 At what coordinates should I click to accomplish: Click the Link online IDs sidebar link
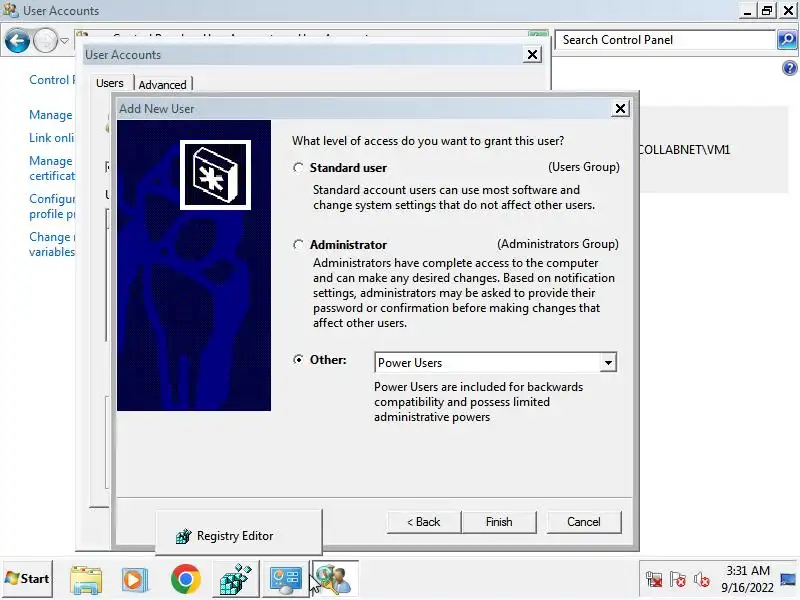coord(52,138)
